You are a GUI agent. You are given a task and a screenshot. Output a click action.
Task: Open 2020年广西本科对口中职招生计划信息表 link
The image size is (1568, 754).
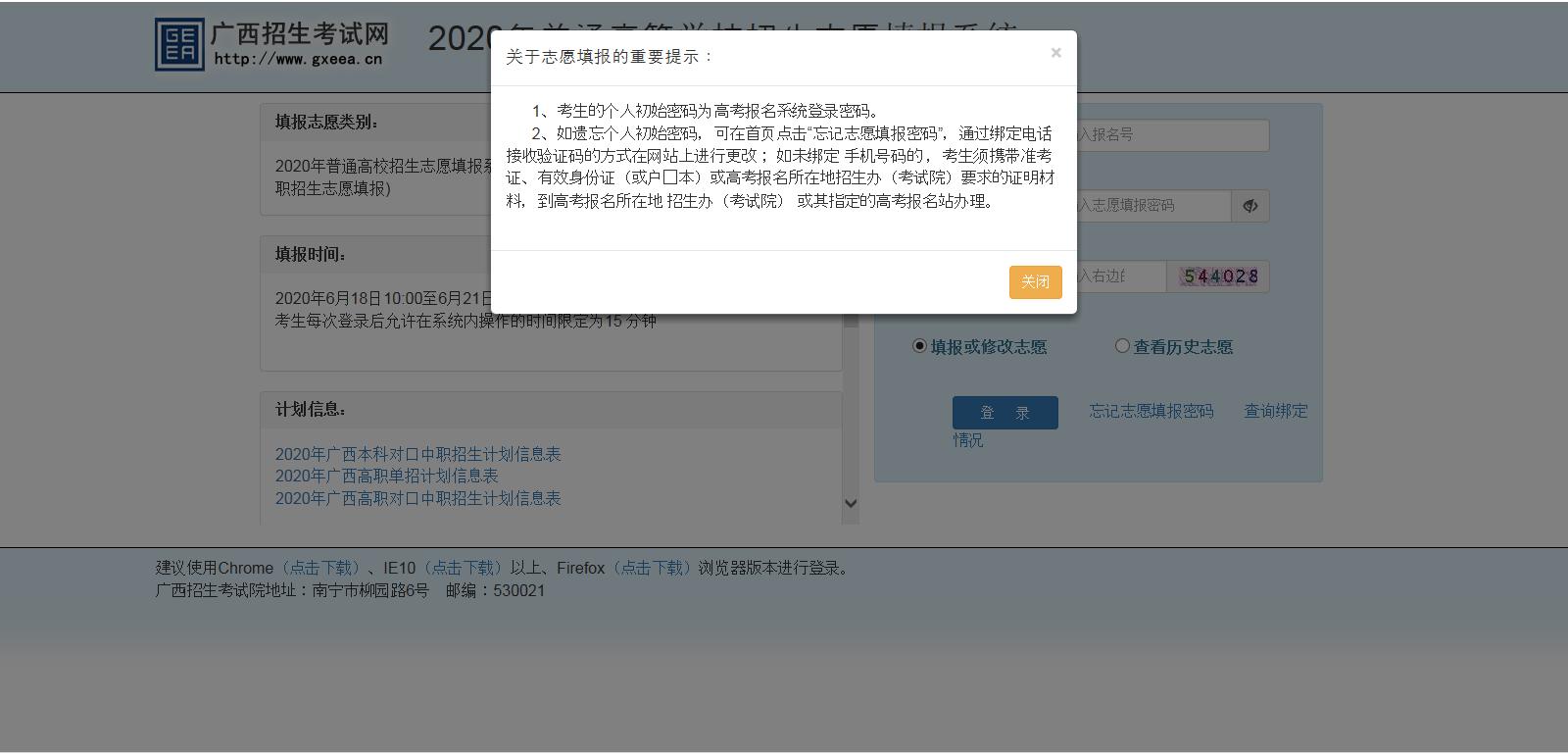click(x=417, y=454)
